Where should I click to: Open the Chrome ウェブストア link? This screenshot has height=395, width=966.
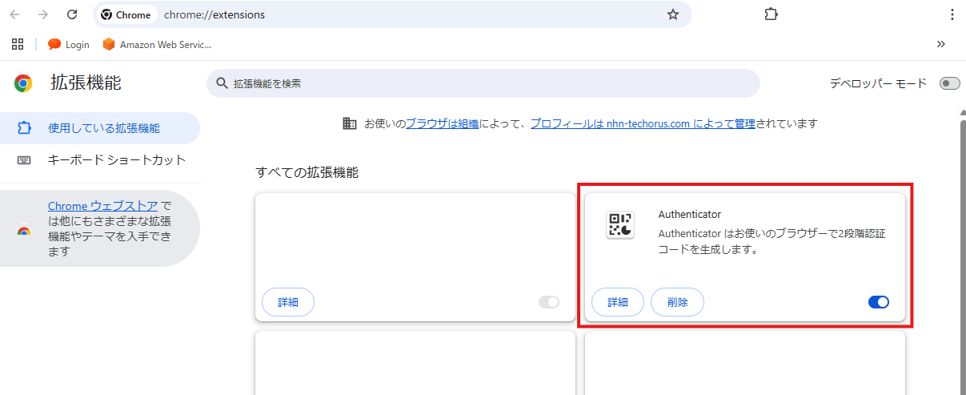pyautogui.click(x=103, y=206)
